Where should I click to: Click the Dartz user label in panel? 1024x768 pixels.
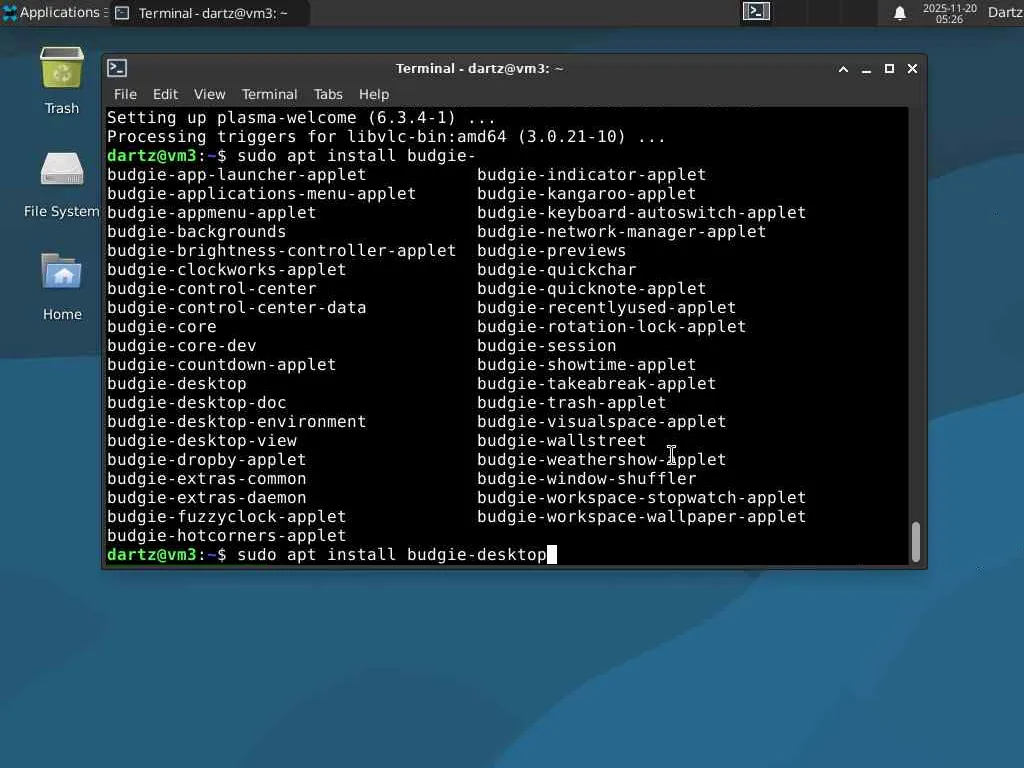(x=1006, y=12)
